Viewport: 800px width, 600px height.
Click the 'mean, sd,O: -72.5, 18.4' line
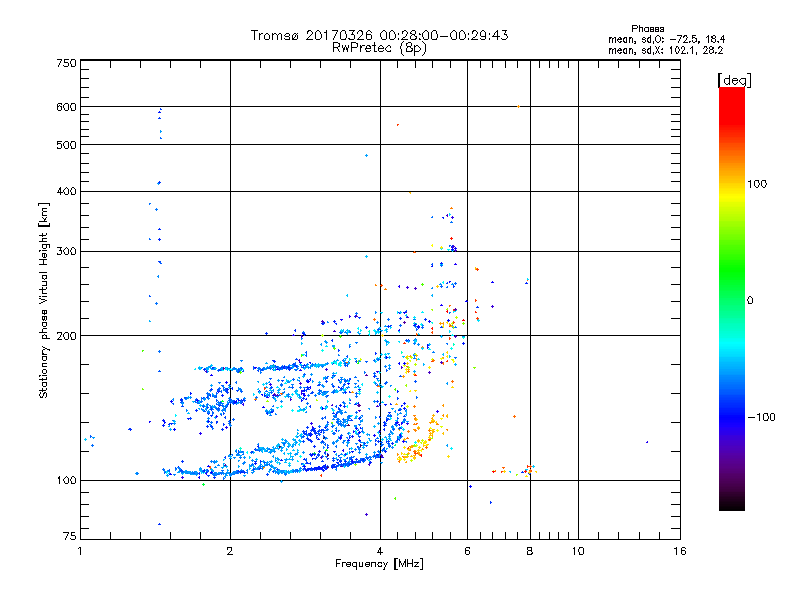pos(666,39)
